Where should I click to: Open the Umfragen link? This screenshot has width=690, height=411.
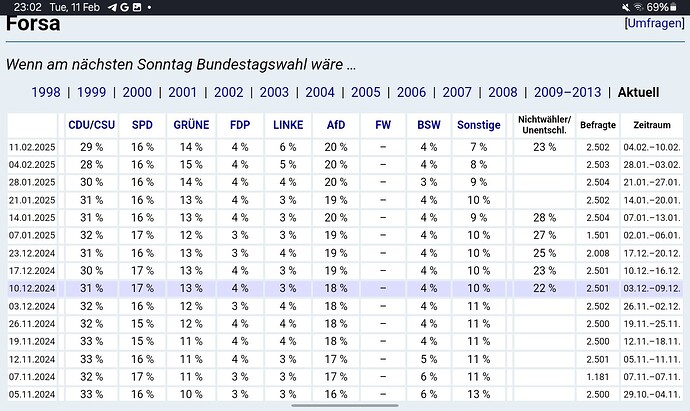pyautogui.click(x=654, y=23)
